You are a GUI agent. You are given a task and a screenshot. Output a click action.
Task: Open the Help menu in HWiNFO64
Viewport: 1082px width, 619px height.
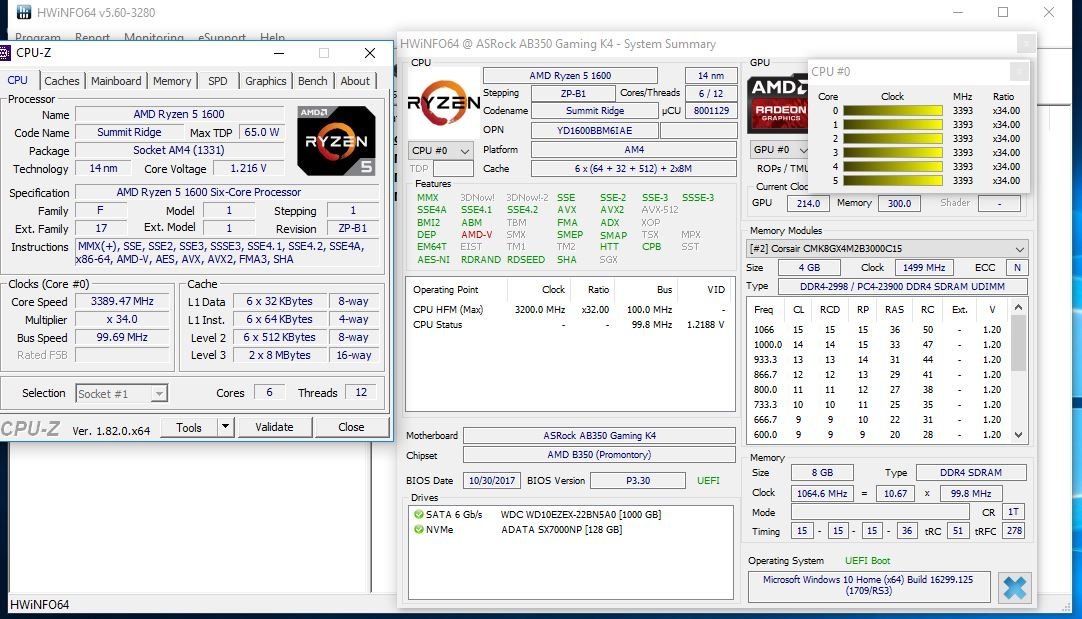pos(273,37)
